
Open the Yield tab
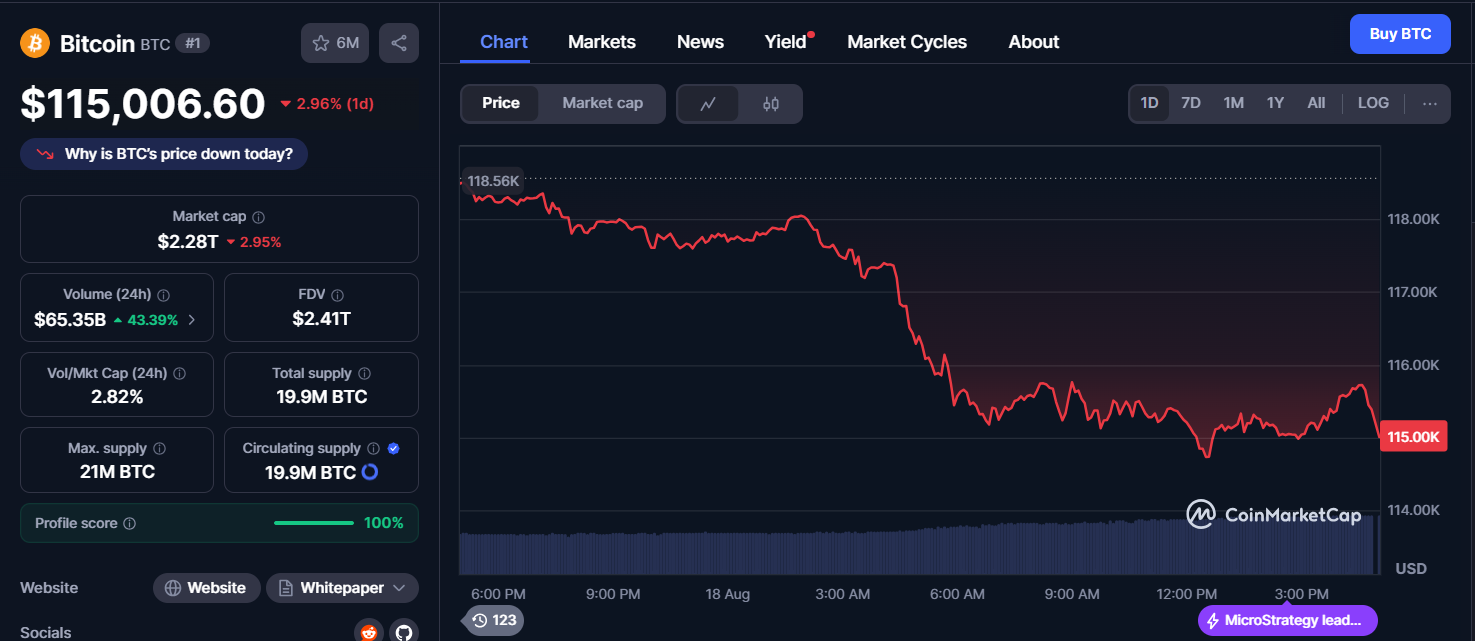(786, 42)
